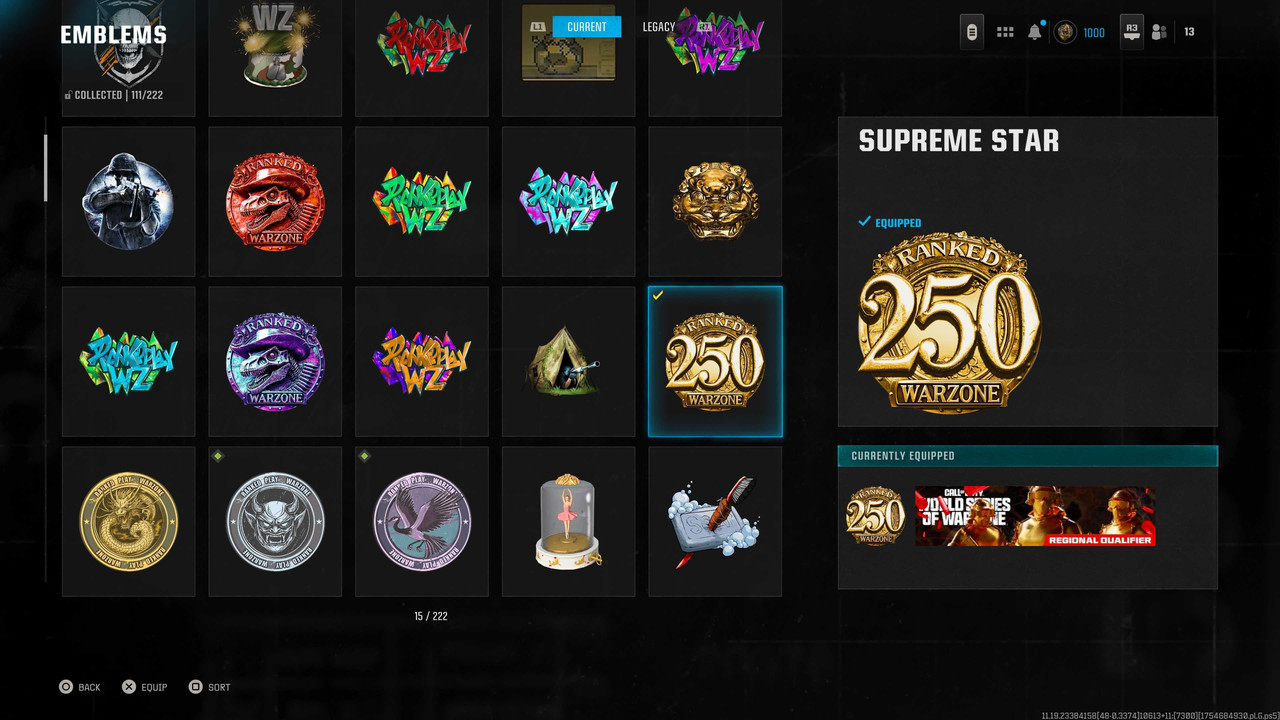Select the gold dragon coin emblem

(128, 521)
